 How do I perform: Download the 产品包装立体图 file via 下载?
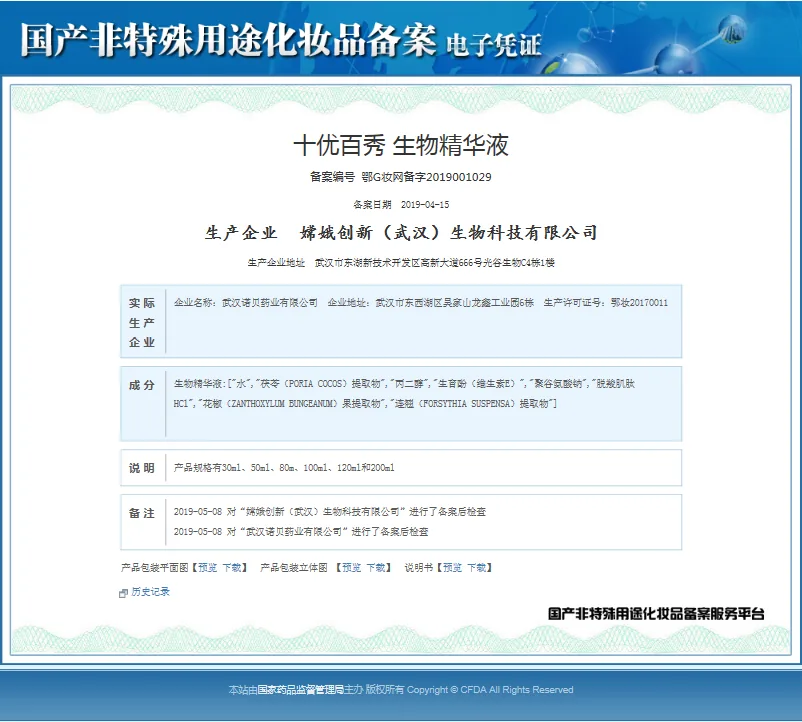coord(376,568)
